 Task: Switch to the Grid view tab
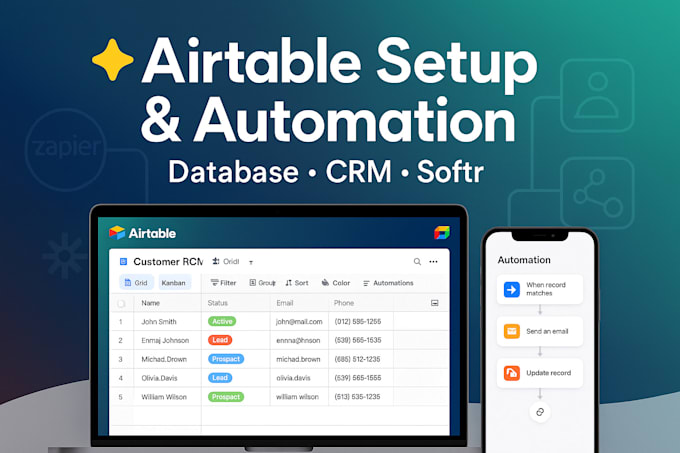coord(136,283)
